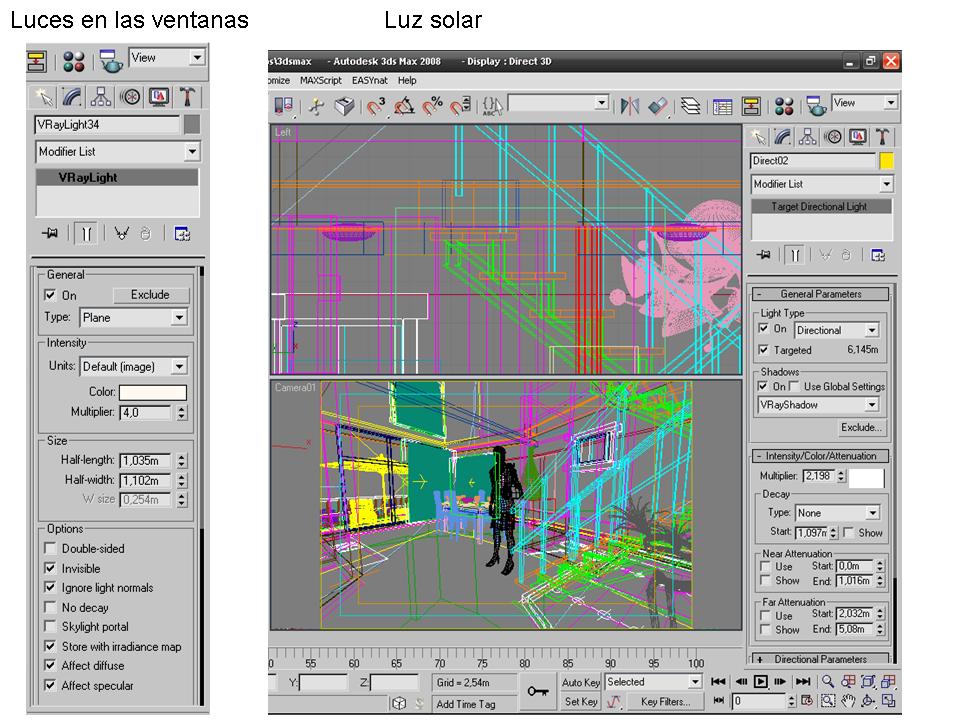Toggle the Targeted checkbox

[763, 350]
